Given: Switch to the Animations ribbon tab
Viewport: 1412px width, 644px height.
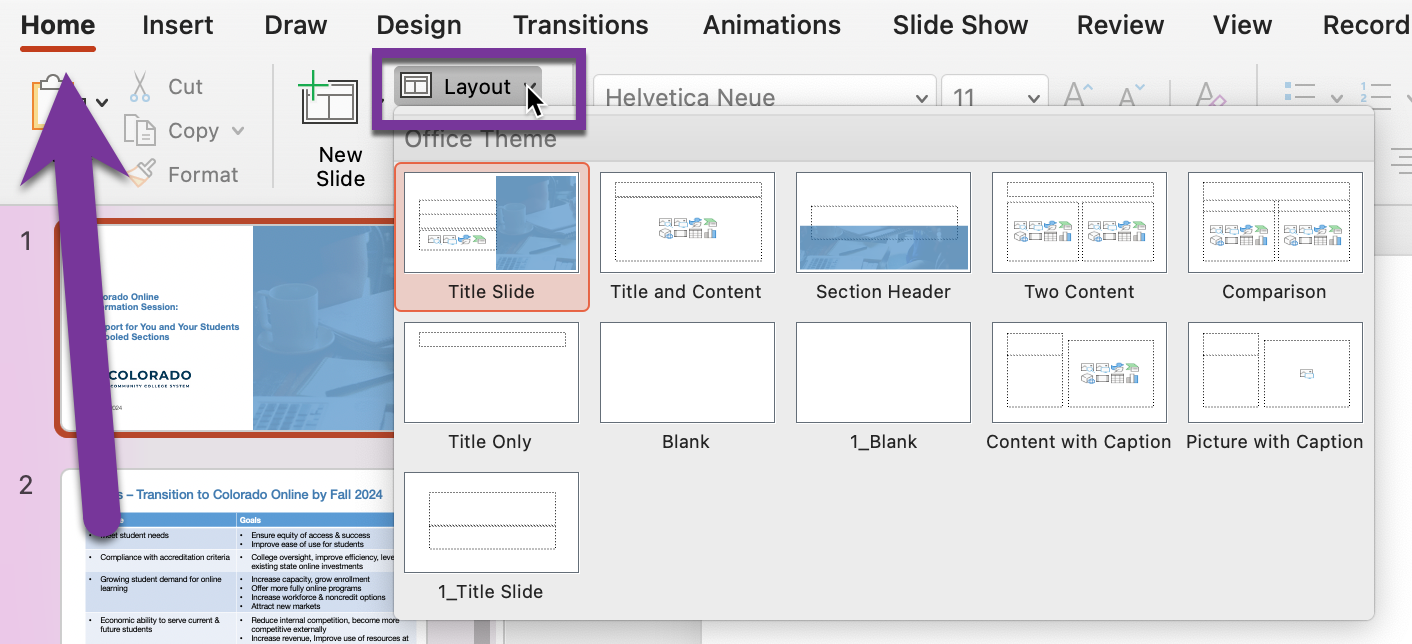Looking at the screenshot, I should 771,25.
